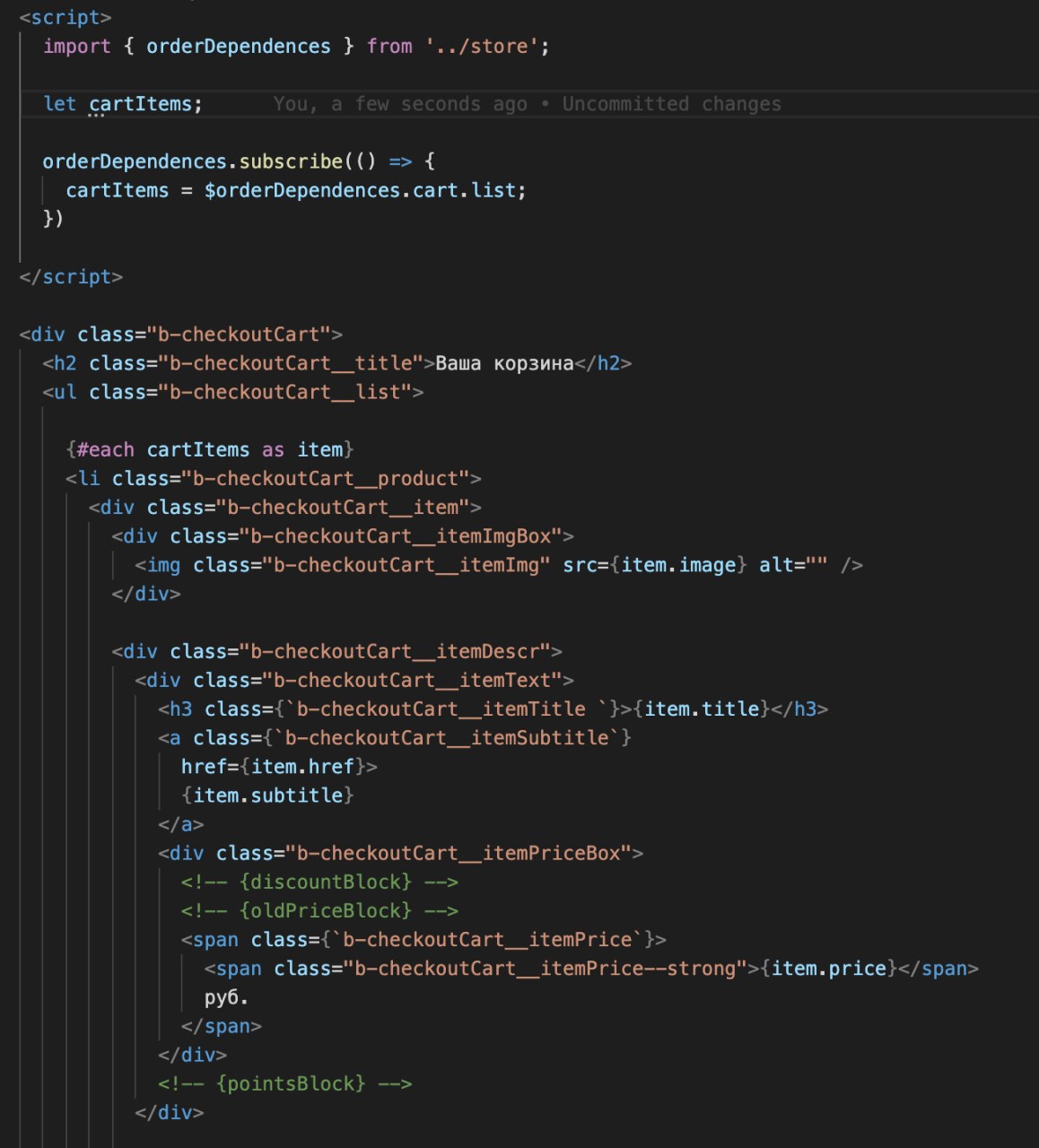The height and width of the screenshot is (1148, 1039).
Task: Click the {pointsBlock} comment
Action: point(285,1083)
